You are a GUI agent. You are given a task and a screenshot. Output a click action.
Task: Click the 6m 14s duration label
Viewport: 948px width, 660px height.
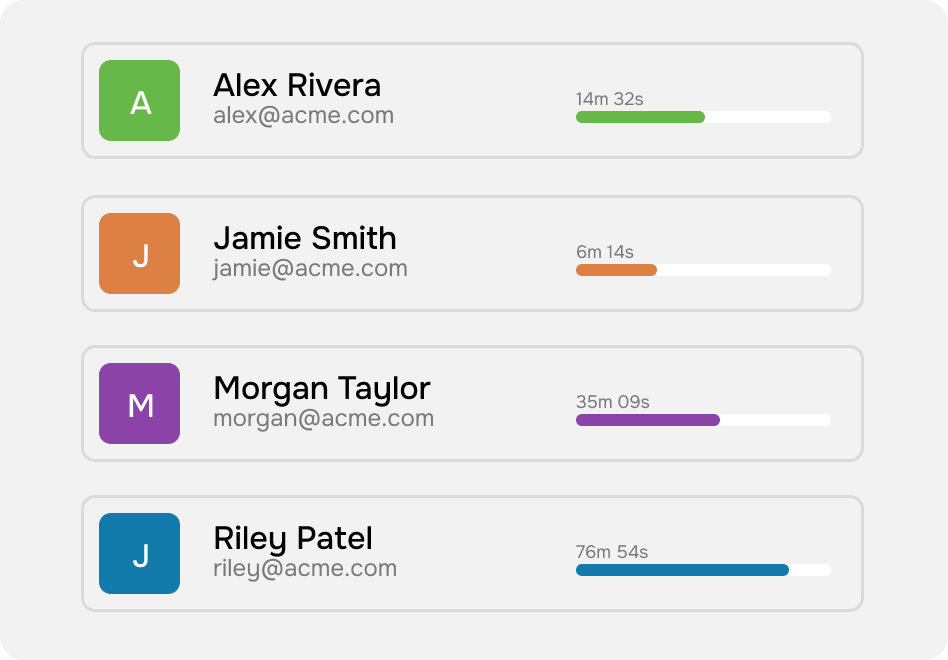pos(605,251)
